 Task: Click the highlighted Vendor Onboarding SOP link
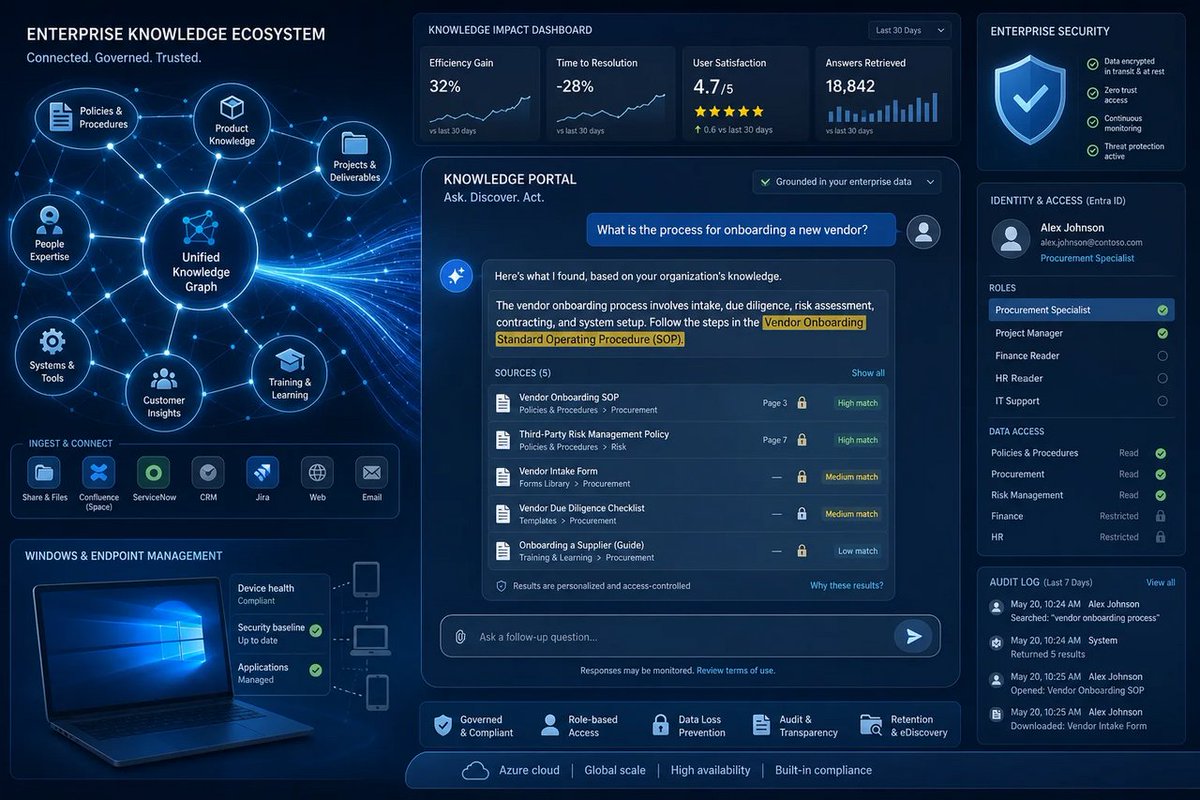pyautogui.click(x=680, y=331)
